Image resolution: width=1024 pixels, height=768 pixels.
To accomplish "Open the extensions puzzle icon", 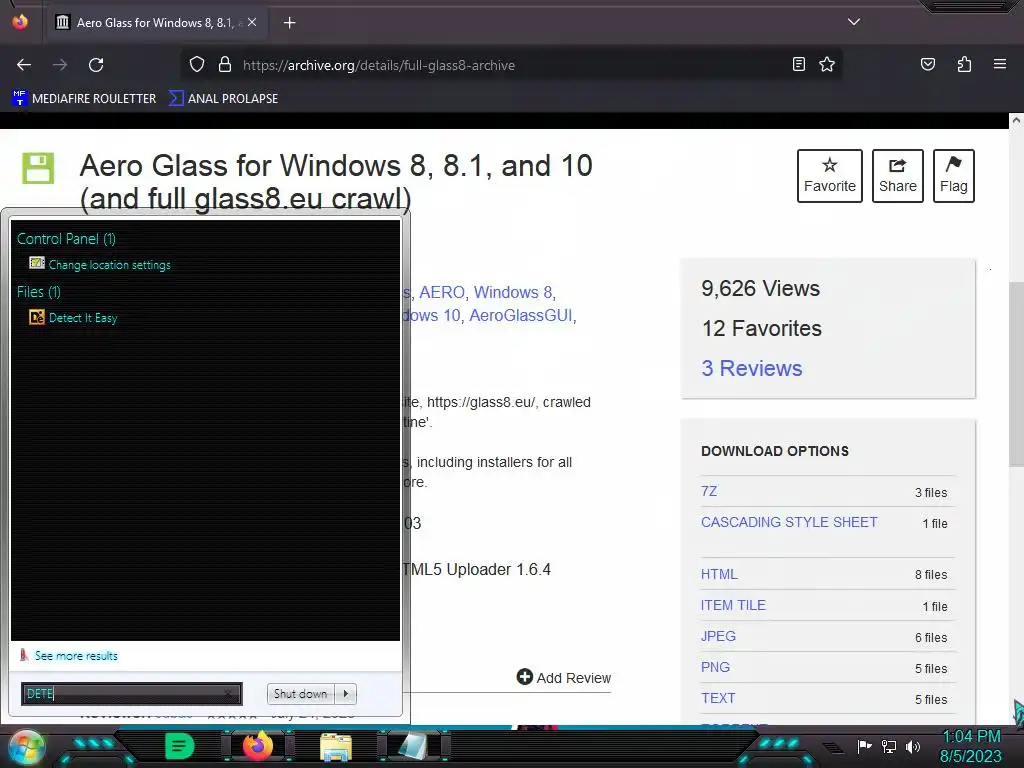I will [x=964, y=64].
